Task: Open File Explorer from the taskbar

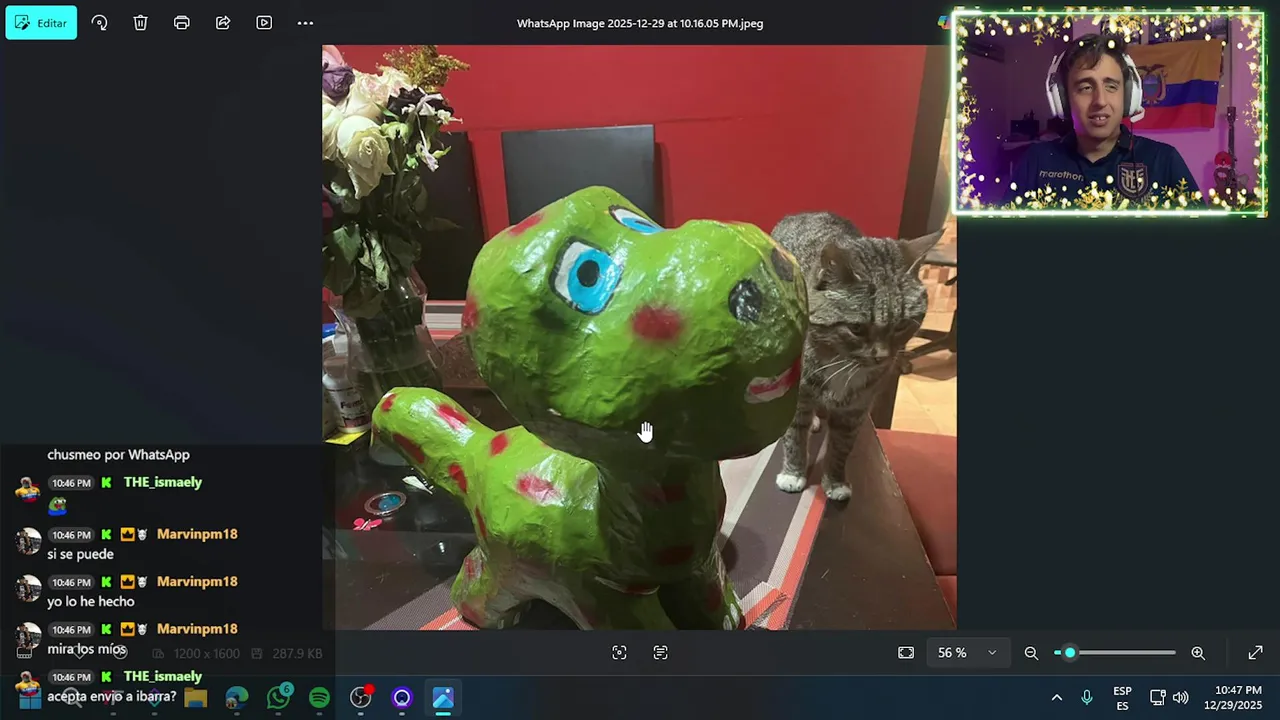Action: (195, 697)
